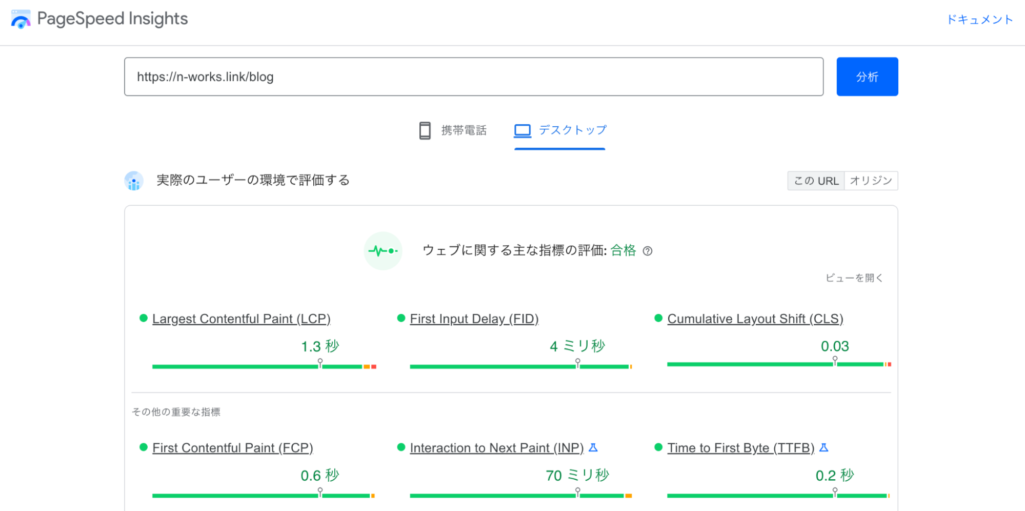Click the real-user data chart icon
1025x511 pixels.
[134, 180]
